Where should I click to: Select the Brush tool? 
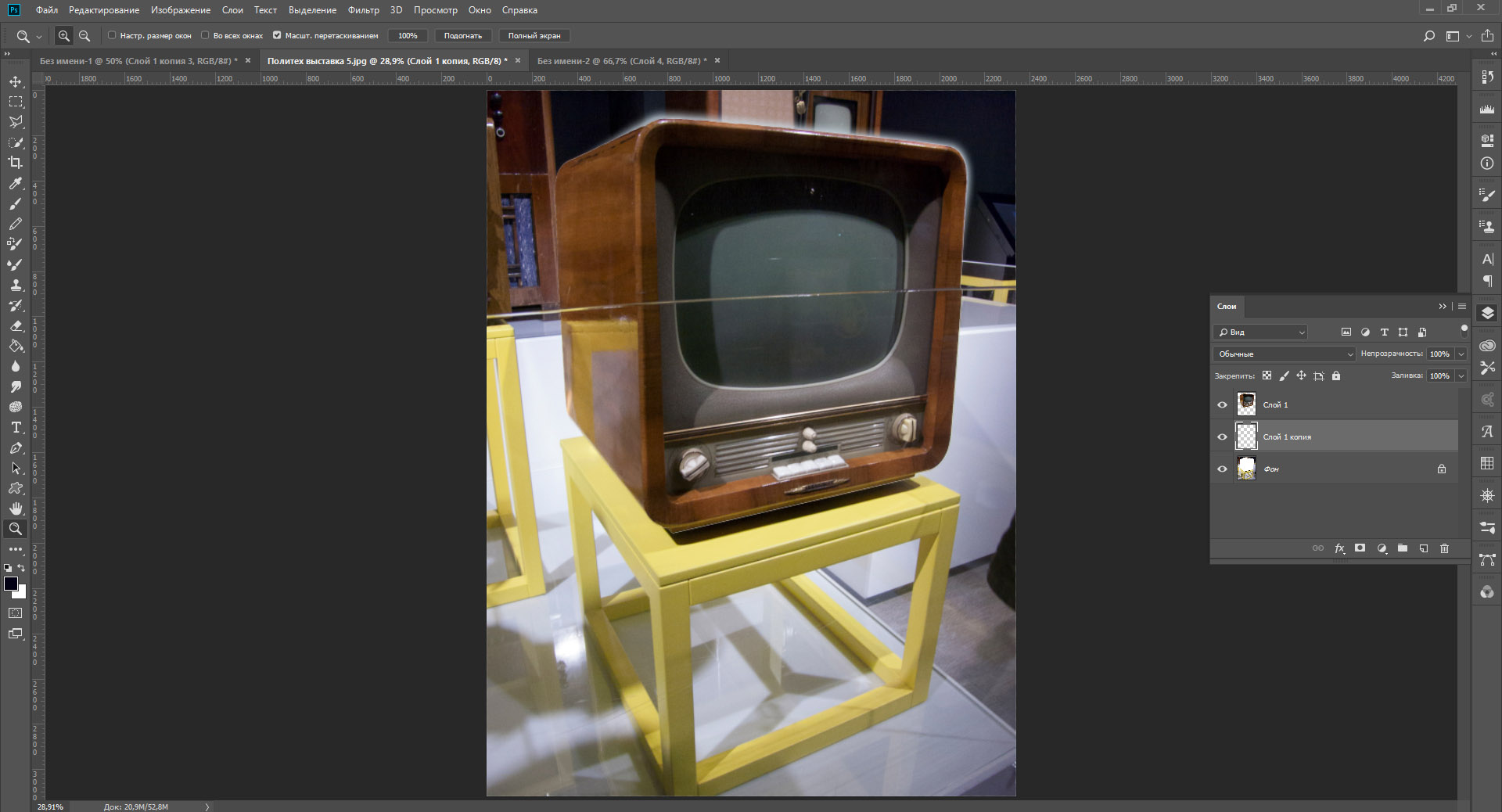click(x=16, y=203)
